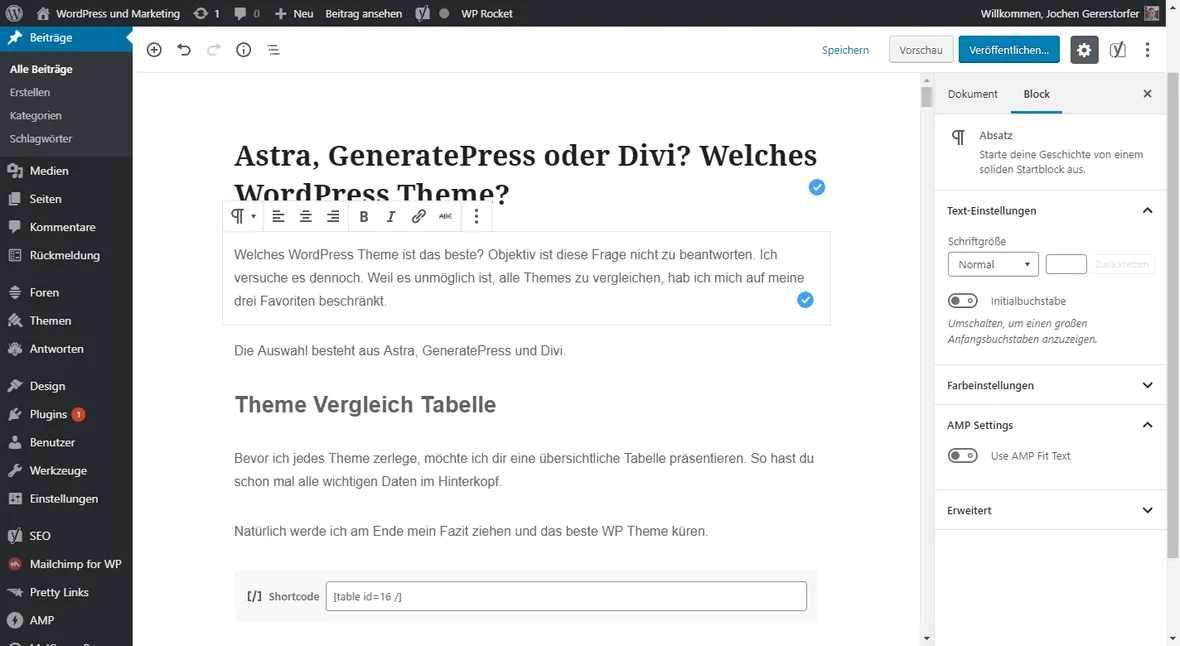1180x646 pixels.
Task: Click the WordPress logo in admin bar
Action: click(14, 13)
